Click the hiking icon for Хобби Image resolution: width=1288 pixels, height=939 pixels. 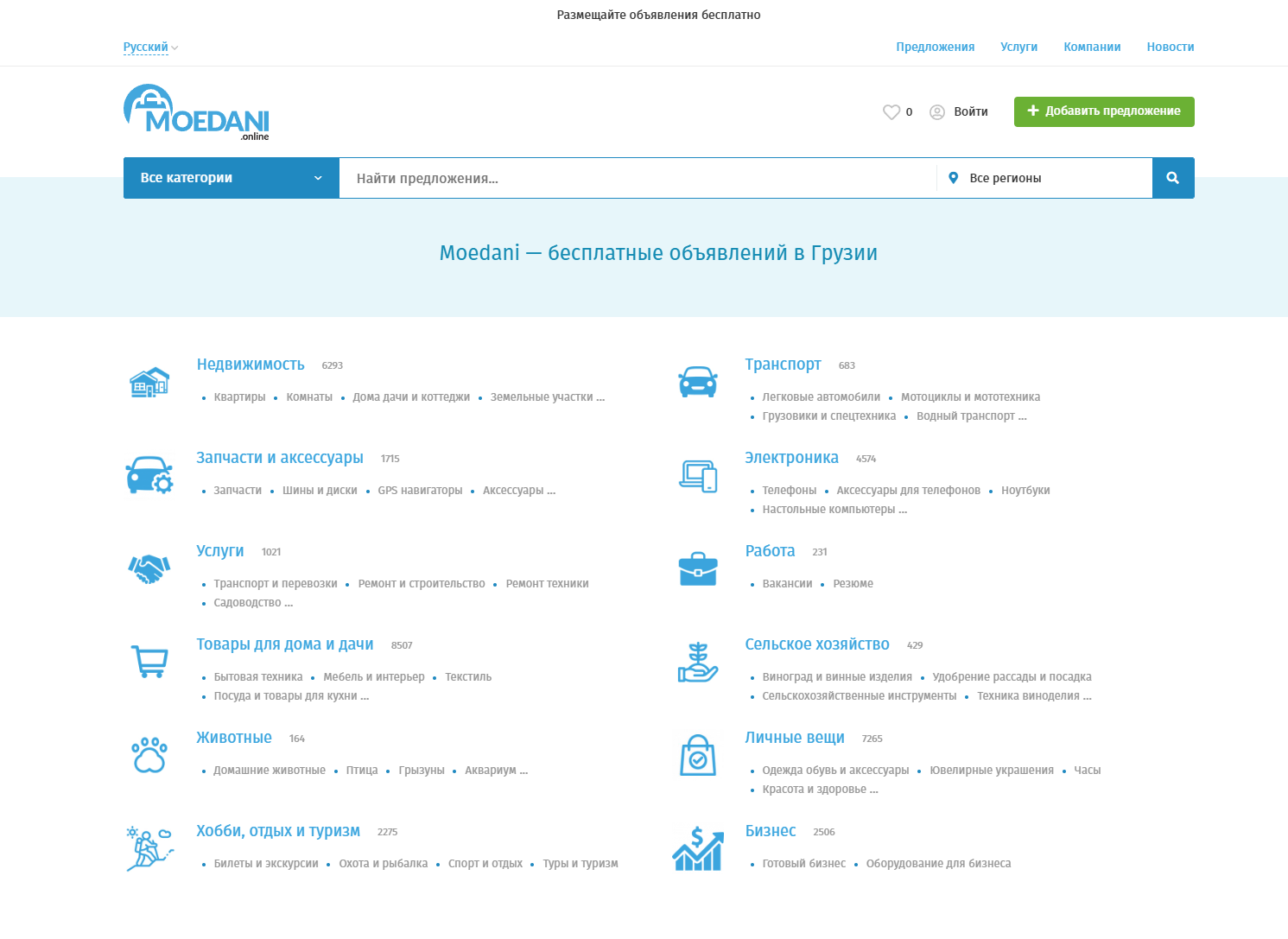149,848
